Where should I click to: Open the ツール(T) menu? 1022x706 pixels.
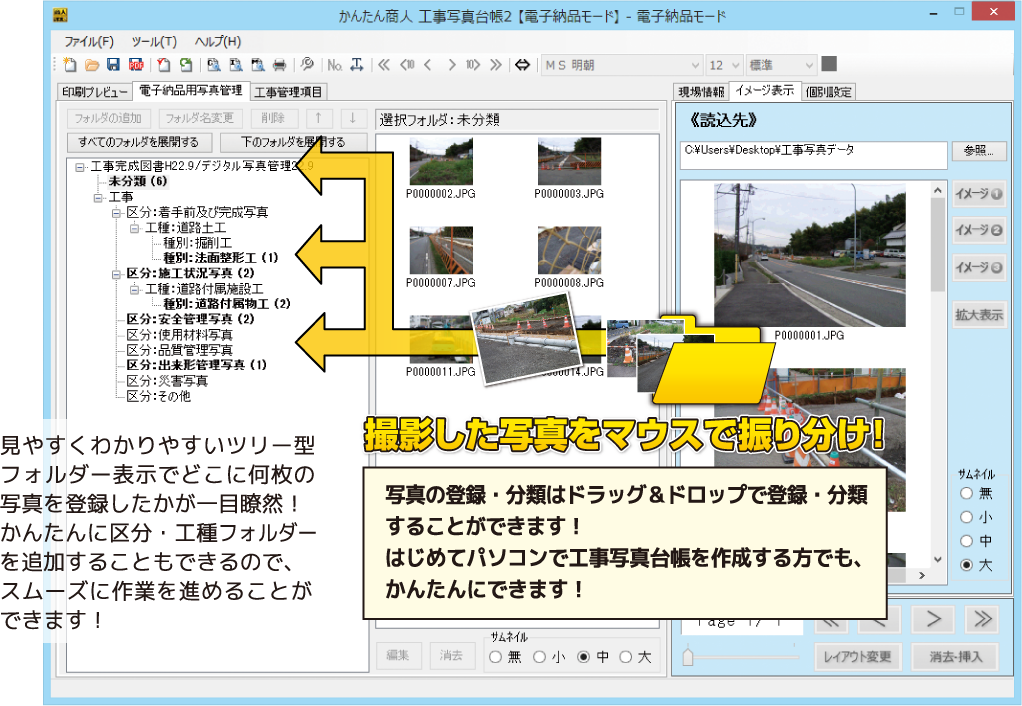click(x=154, y=42)
